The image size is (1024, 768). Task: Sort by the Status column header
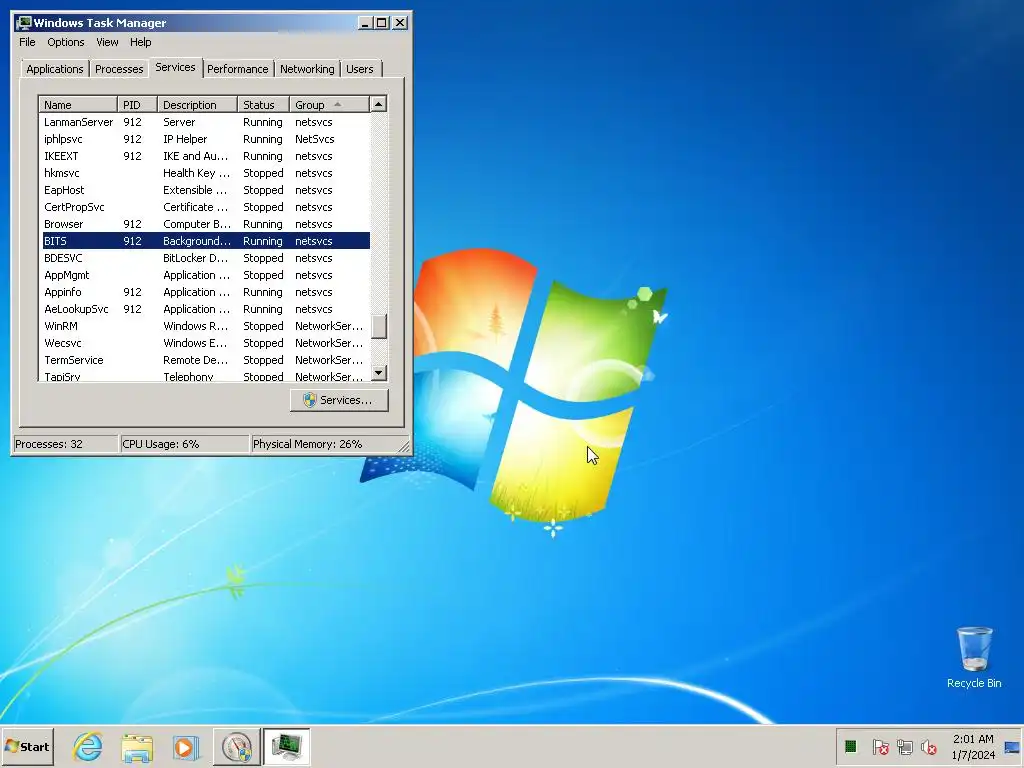coord(263,105)
